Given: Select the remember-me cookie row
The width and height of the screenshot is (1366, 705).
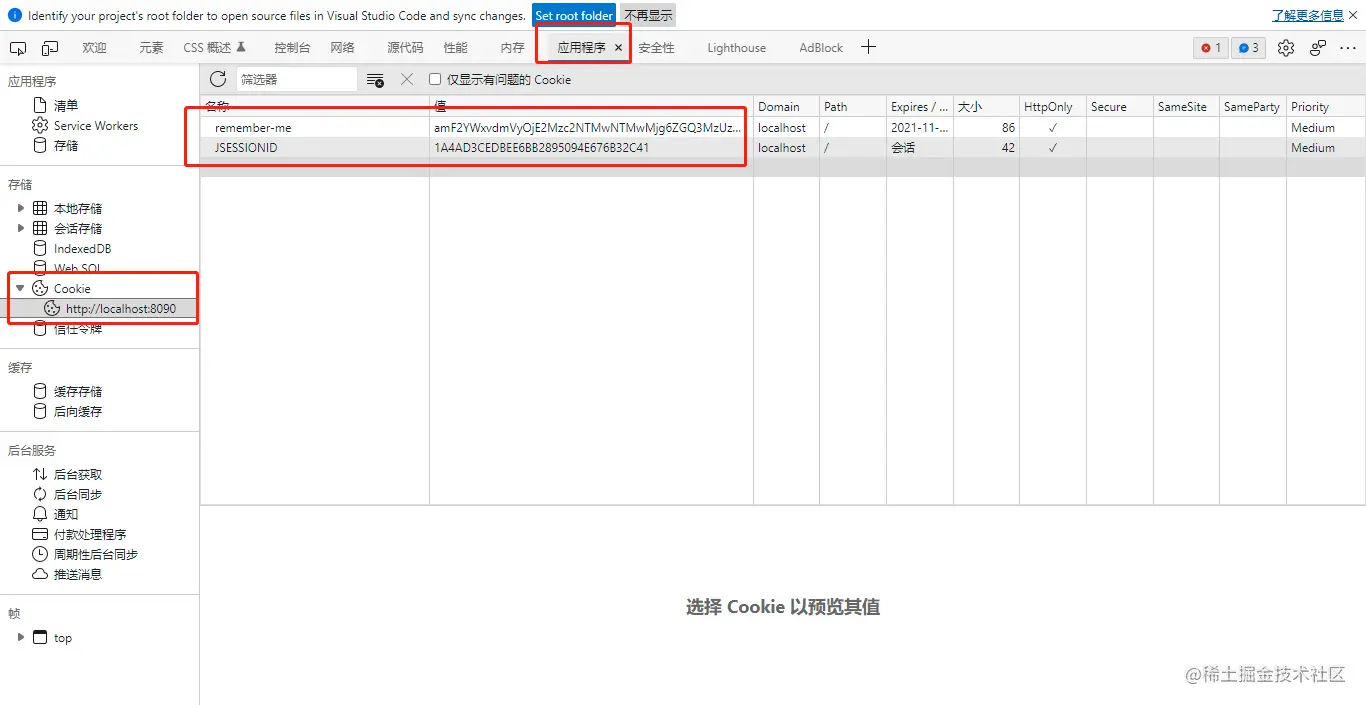Looking at the screenshot, I should [x=783, y=128].
